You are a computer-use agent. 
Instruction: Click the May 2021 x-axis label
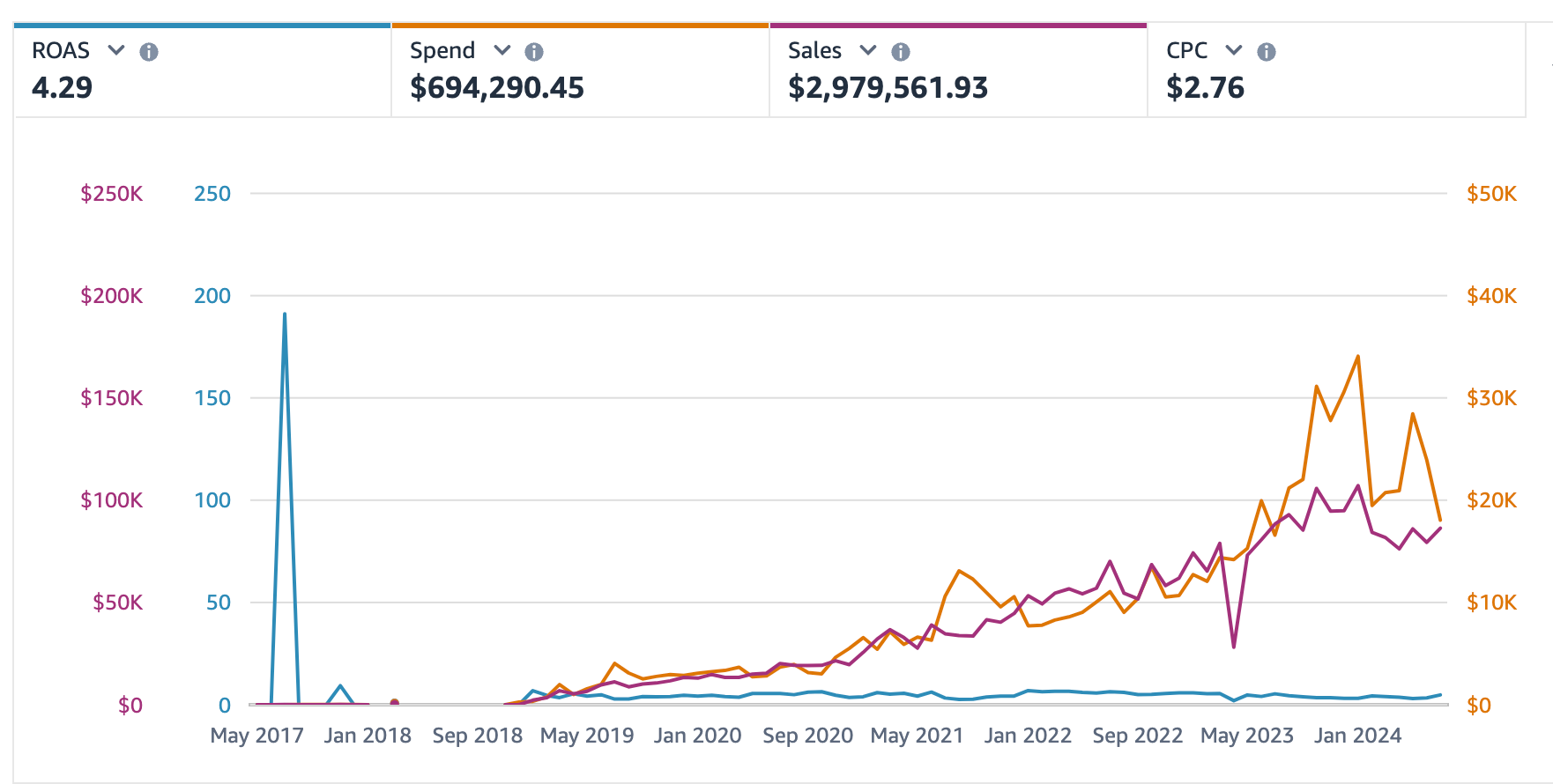918,736
